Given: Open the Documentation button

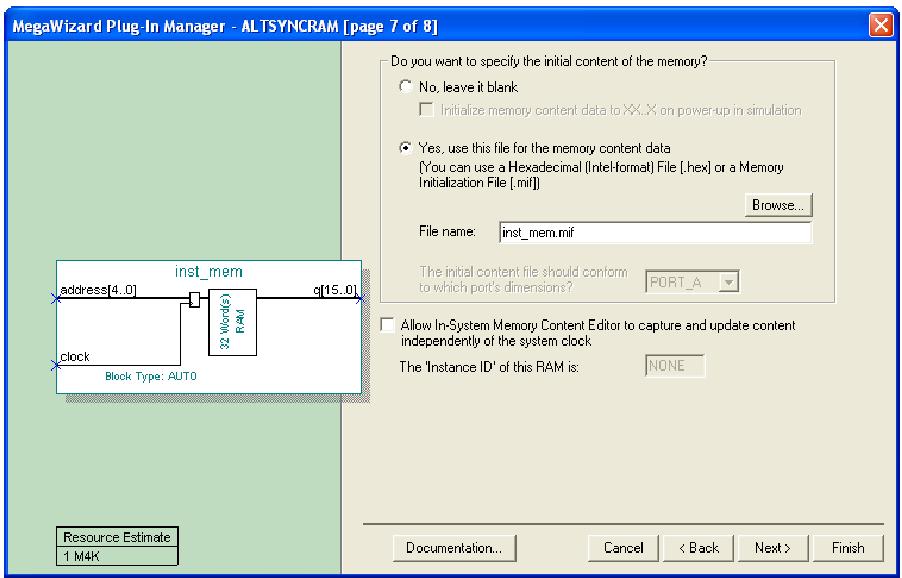Looking at the screenshot, I should pyautogui.click(x=454, y=548).
